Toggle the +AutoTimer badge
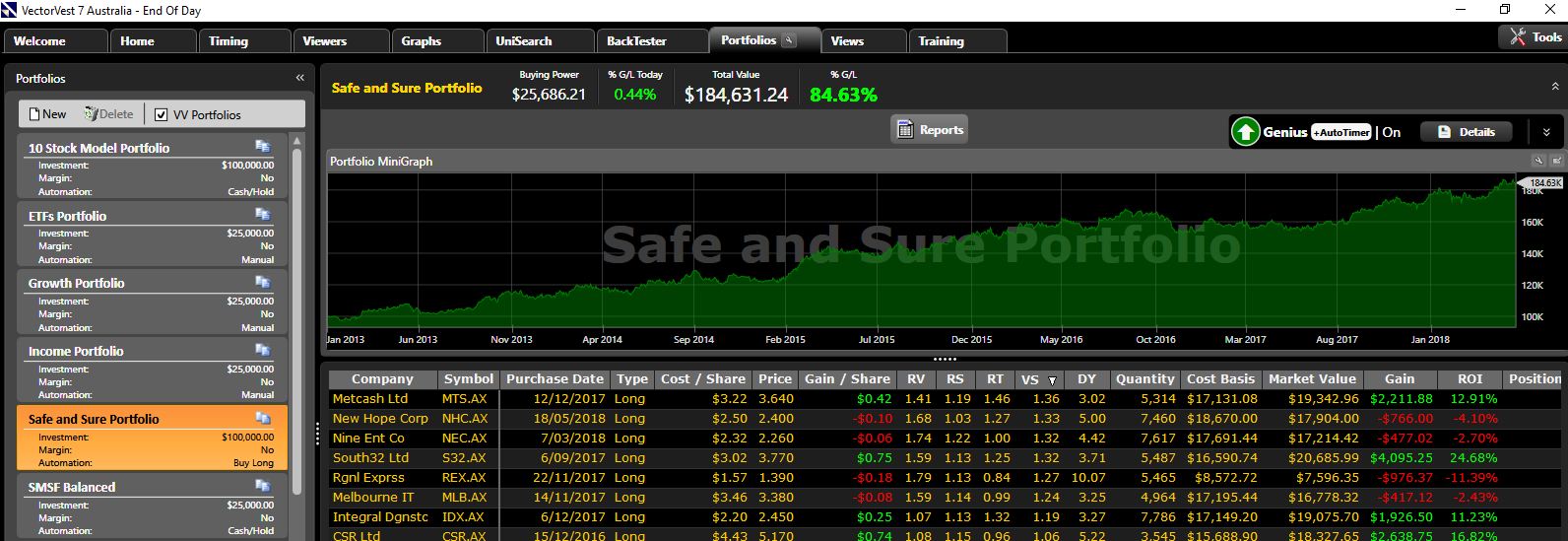Screen dimensions: 1568x541 (1341, 132)
